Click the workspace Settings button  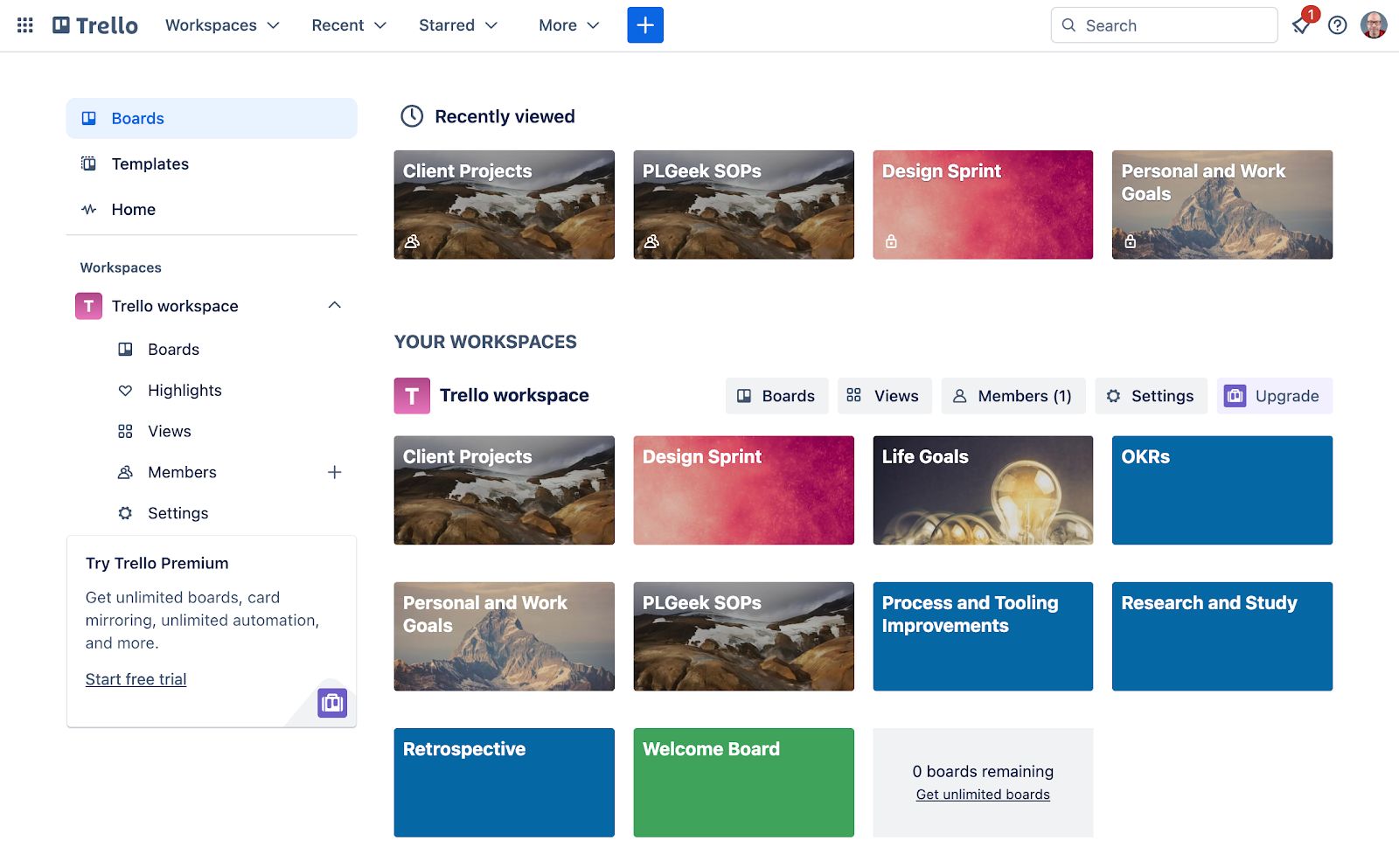click(1151, 396)
